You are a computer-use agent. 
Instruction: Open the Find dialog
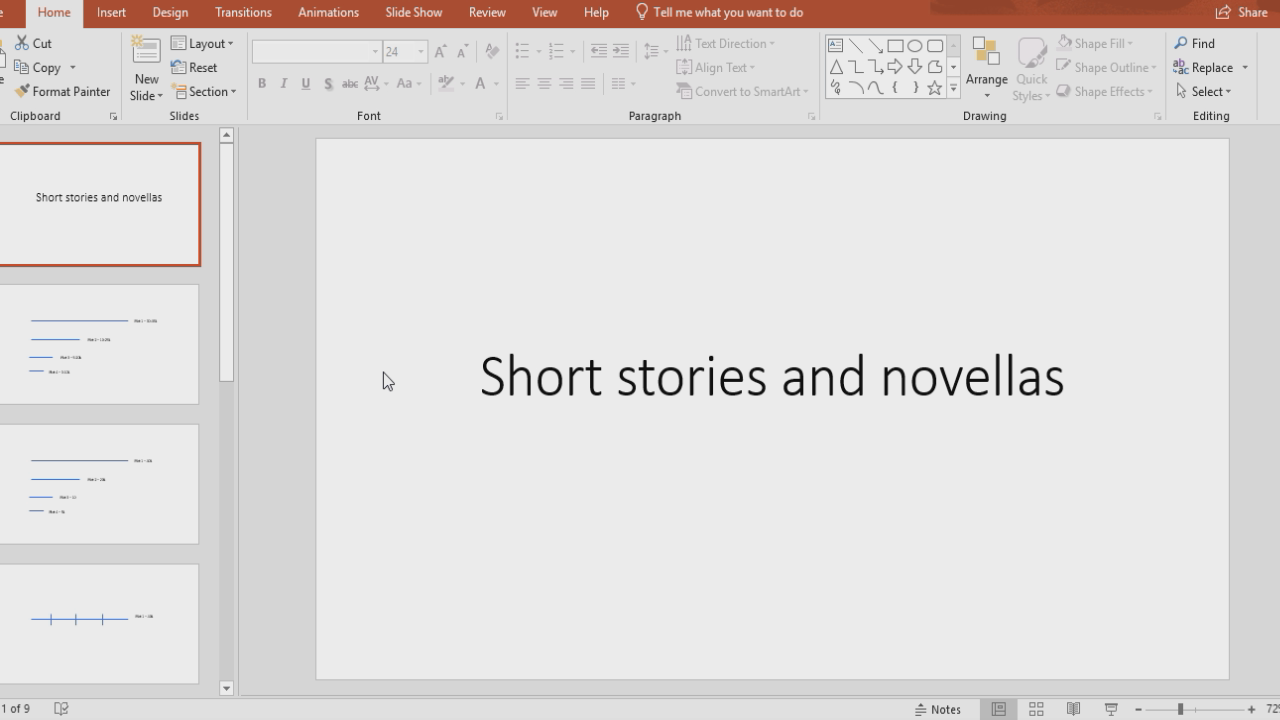click(1196, 43)
